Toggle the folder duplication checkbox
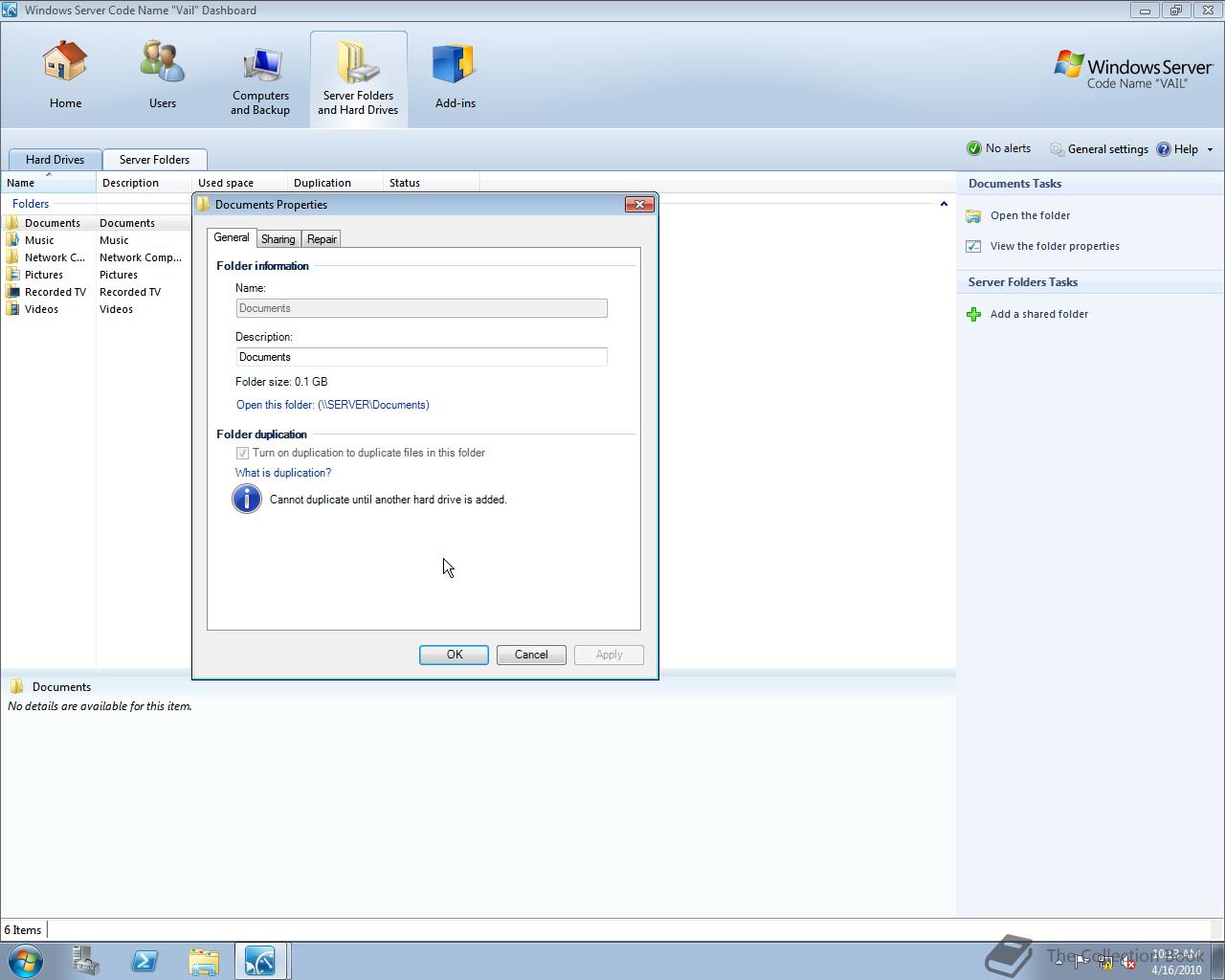 coord(242,453)
